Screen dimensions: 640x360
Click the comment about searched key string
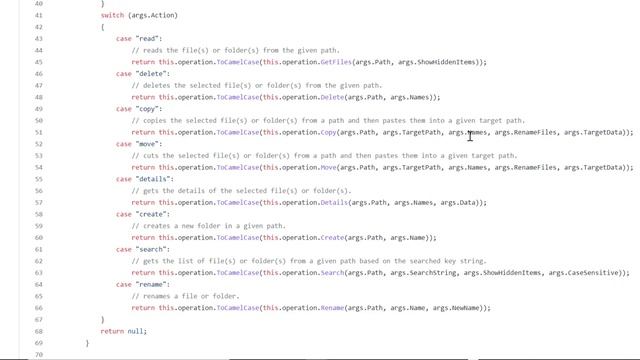pyautogui.click(x=309, y=261)
